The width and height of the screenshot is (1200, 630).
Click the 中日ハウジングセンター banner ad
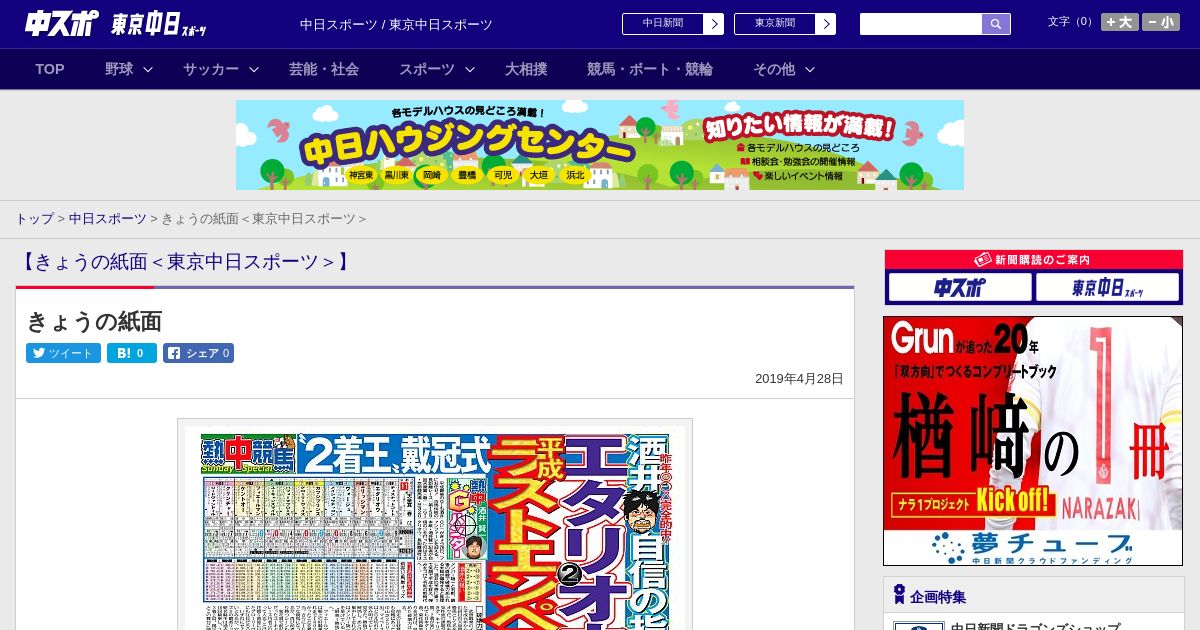(x=600, y=145)
